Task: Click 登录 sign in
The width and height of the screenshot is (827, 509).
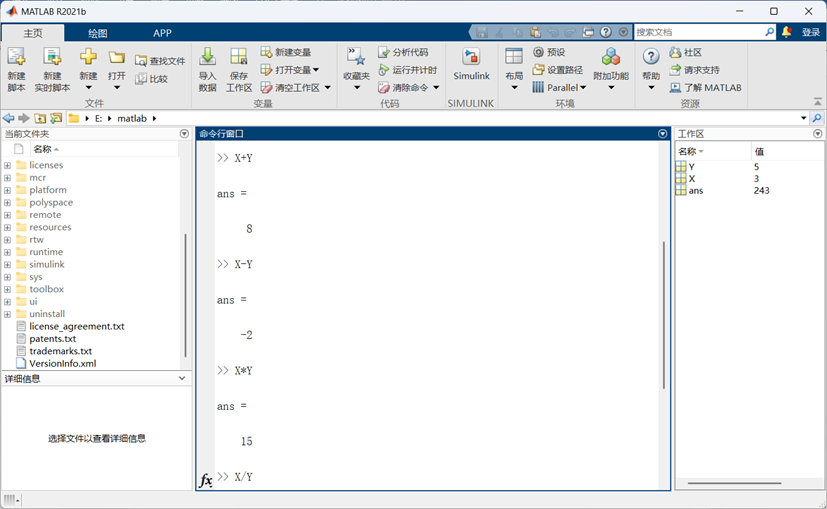Action: click(x=811, y=32)
